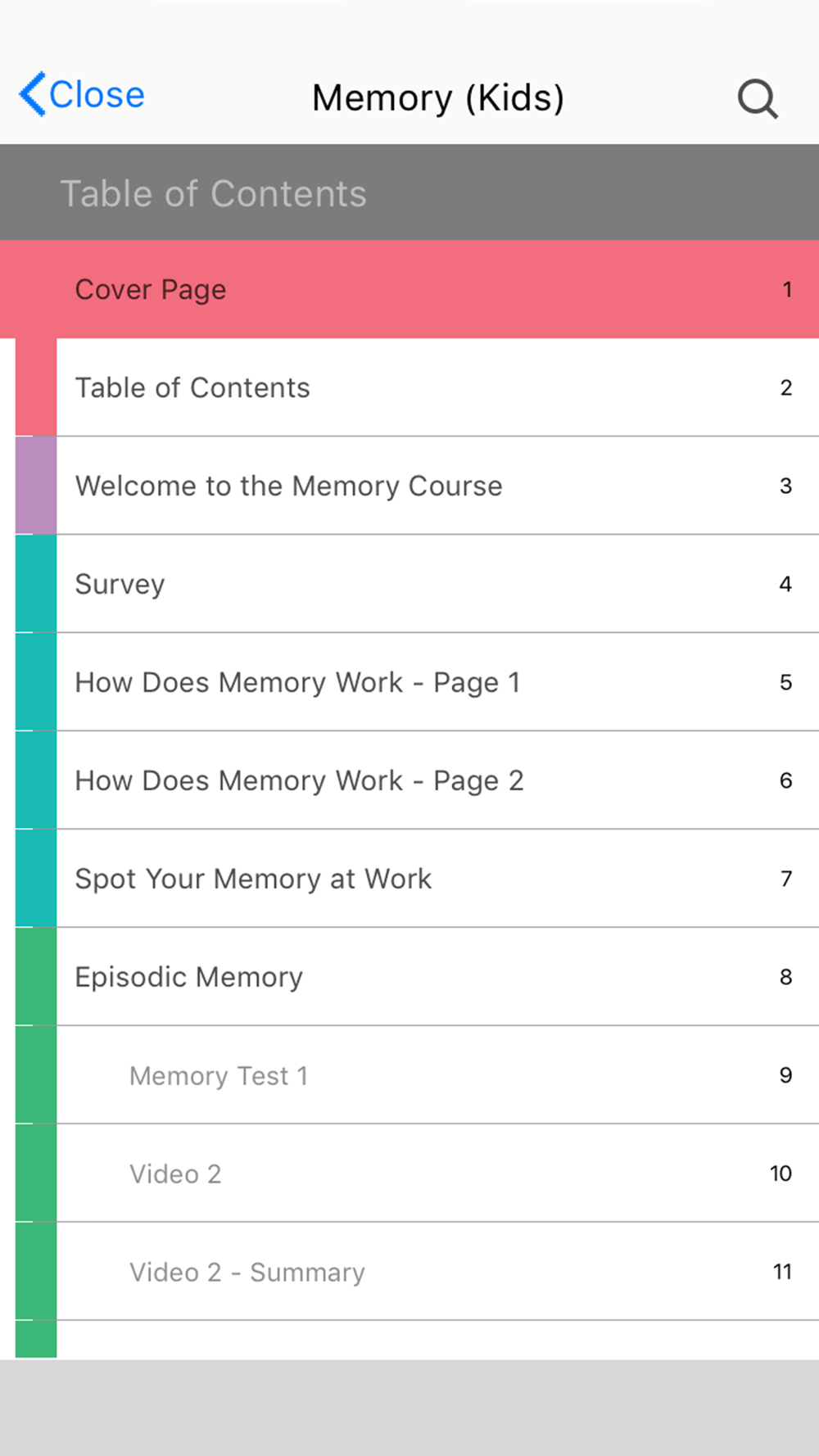Viewport: 819px width, 1456px height.
Task: Tap the gray Table of Contents header
Action: coord(409,192)
